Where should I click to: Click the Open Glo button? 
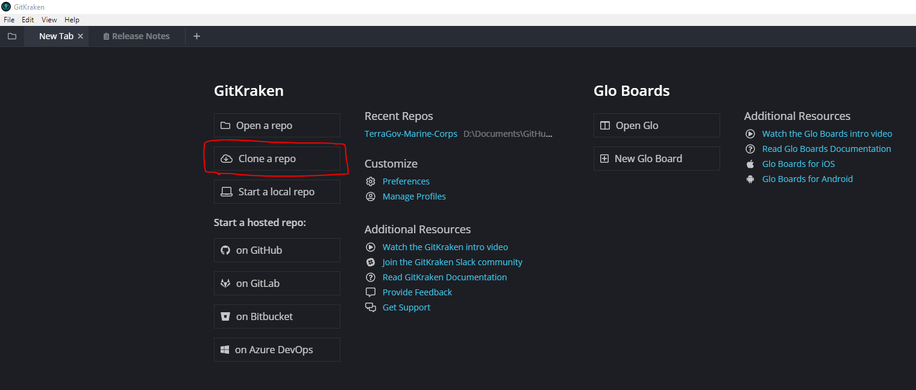pyautogui.click(x=657, y=126)
